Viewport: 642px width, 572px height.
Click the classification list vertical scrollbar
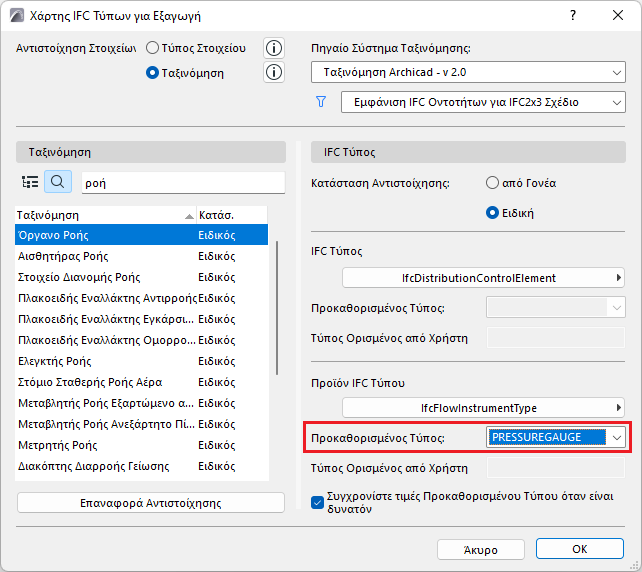click(x=277, y=308)
